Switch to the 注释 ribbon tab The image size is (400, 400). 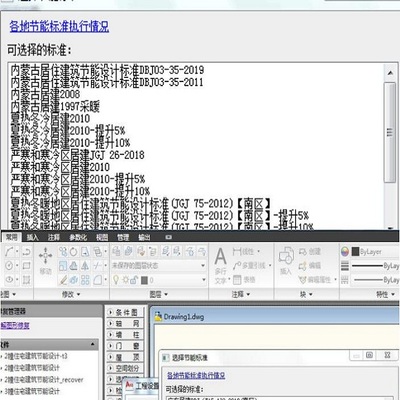pyautogui.click(x=54, y=237)
